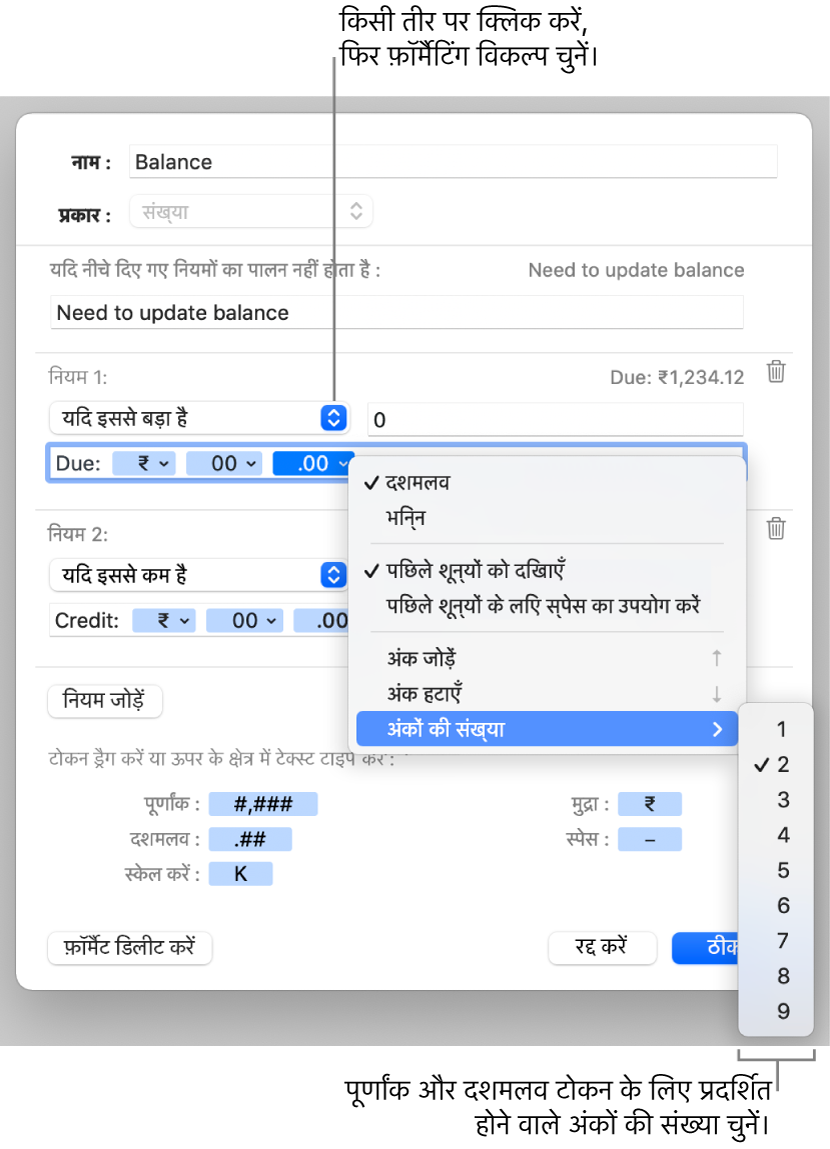Open the 'यदि इससे बड़ा है' condition popup
830x1149 pixels.
(x=199, y=418)
